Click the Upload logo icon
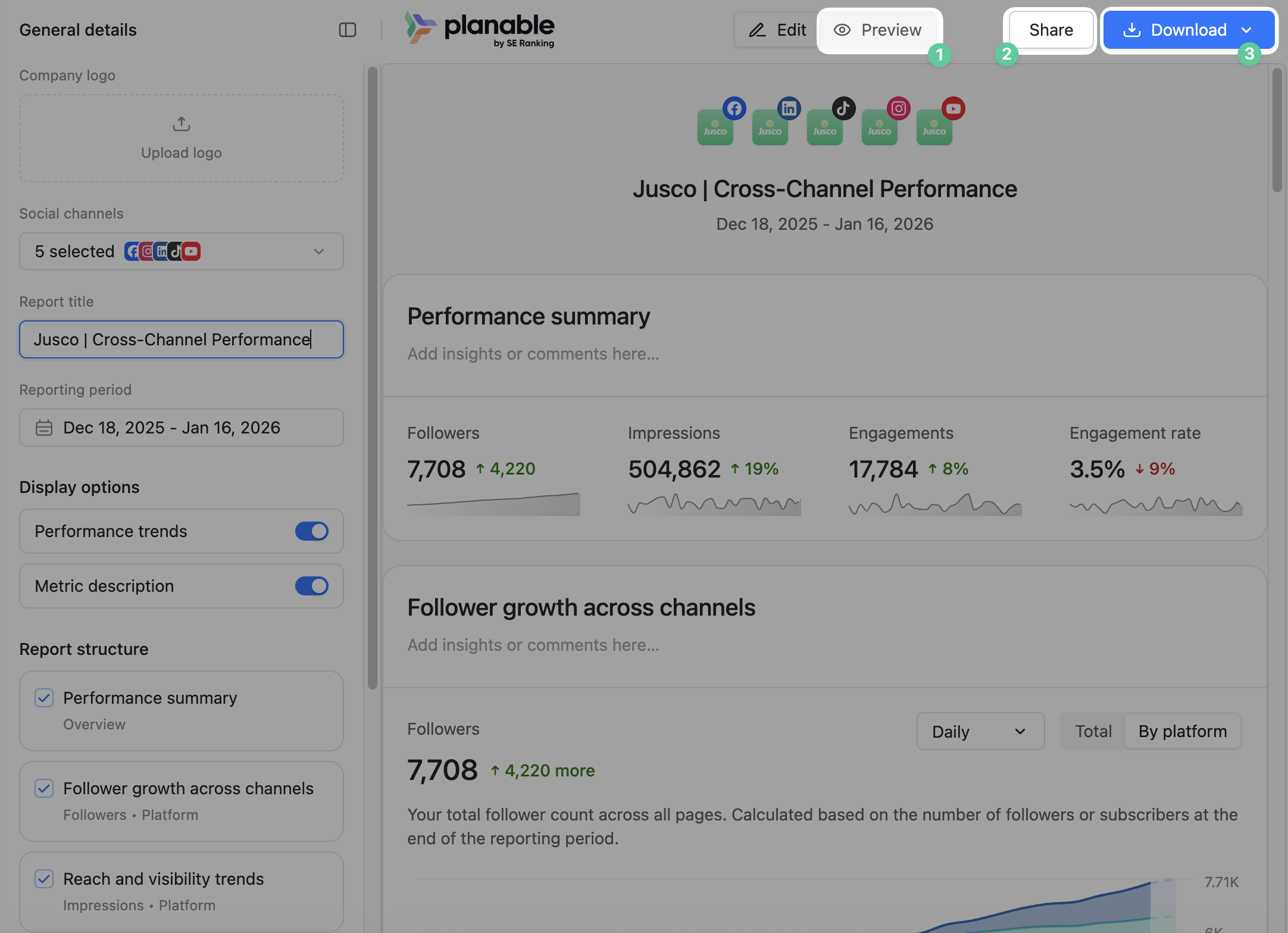 [182, 124]
